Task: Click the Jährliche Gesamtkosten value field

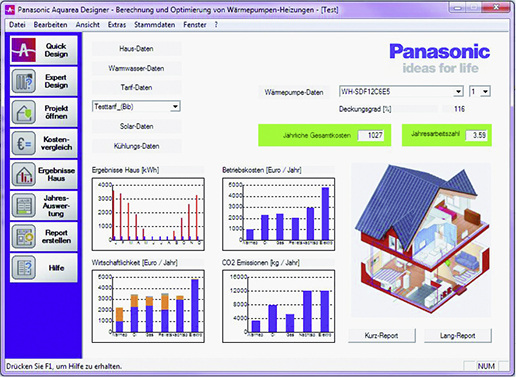Action: (370, 135)
